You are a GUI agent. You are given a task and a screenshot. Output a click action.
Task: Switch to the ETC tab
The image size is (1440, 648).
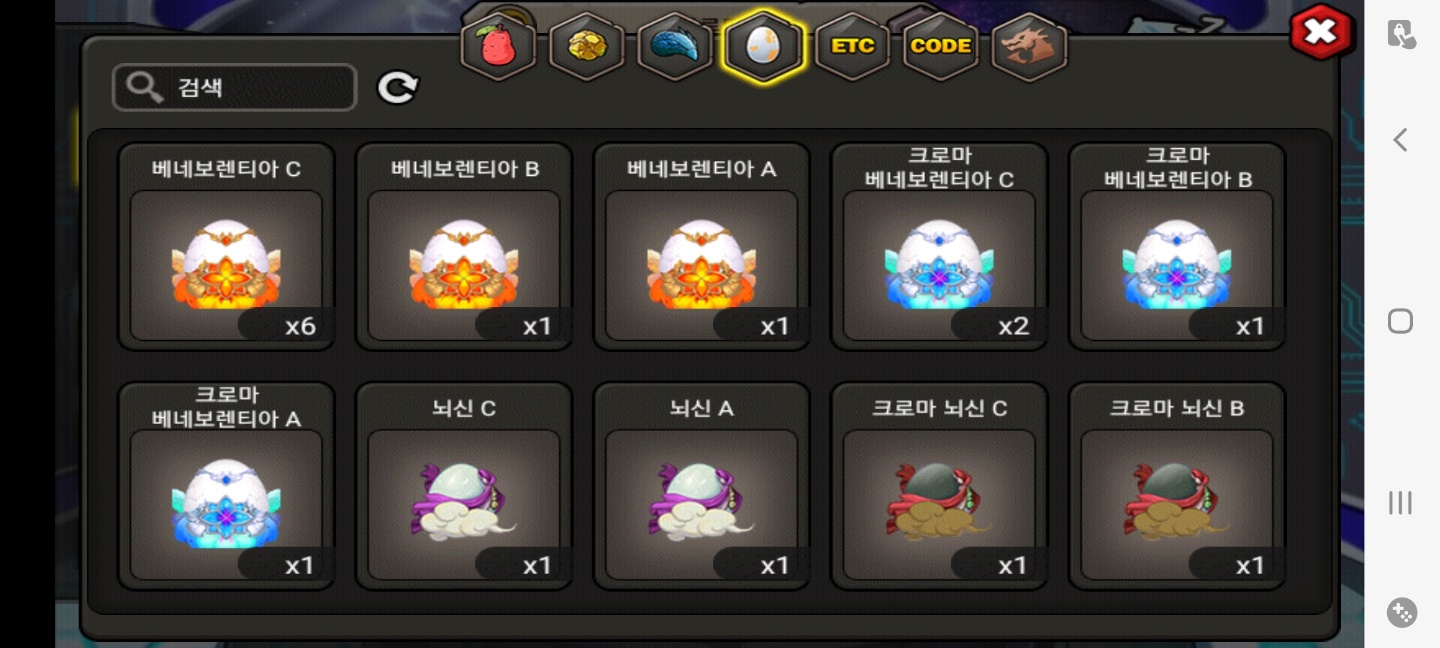[852, 46]
